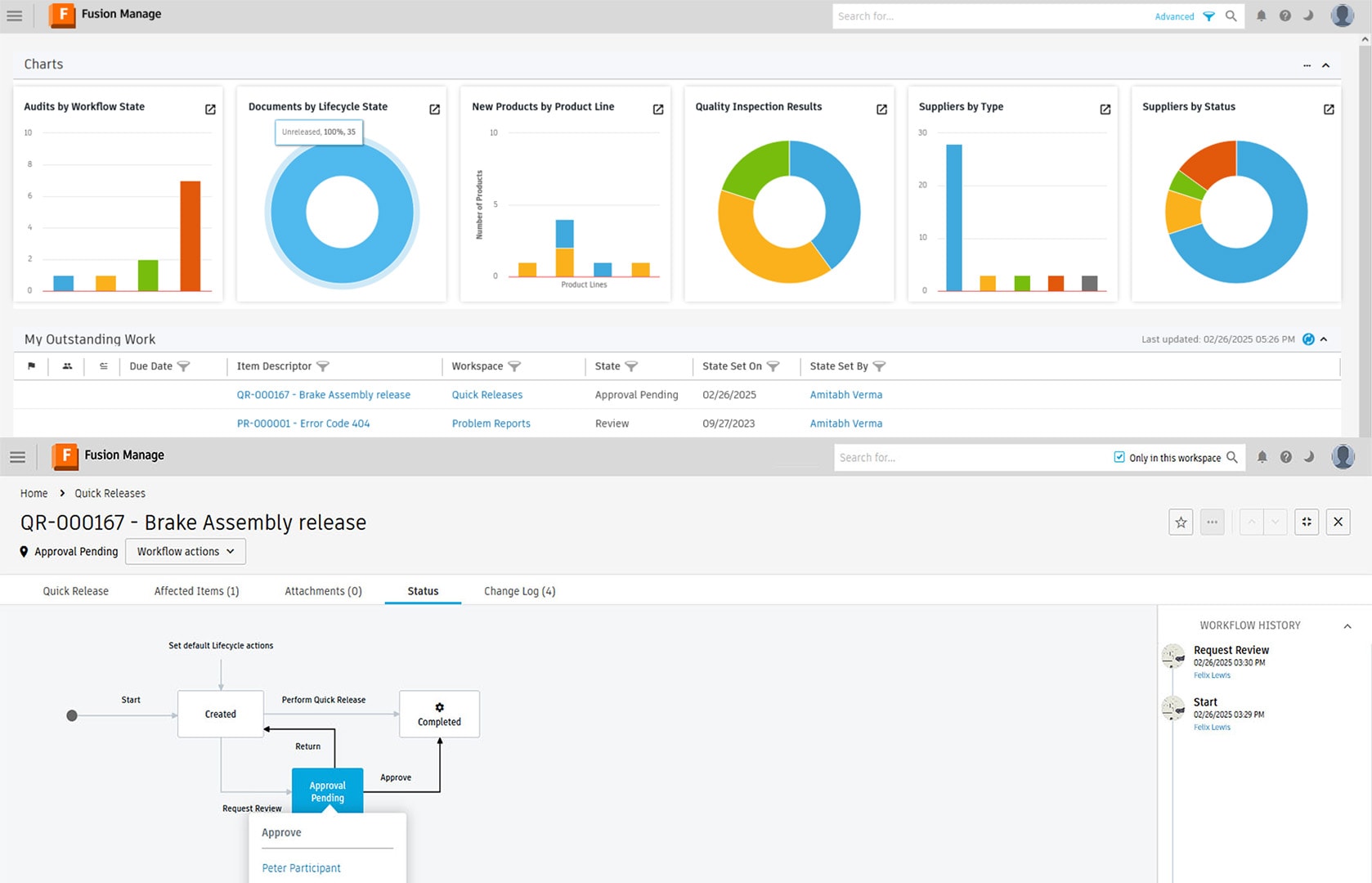The height and width of the screenshot is (883, 1372).
Task: Filter by Due Date column funnel icon
Action: [184, 366]
